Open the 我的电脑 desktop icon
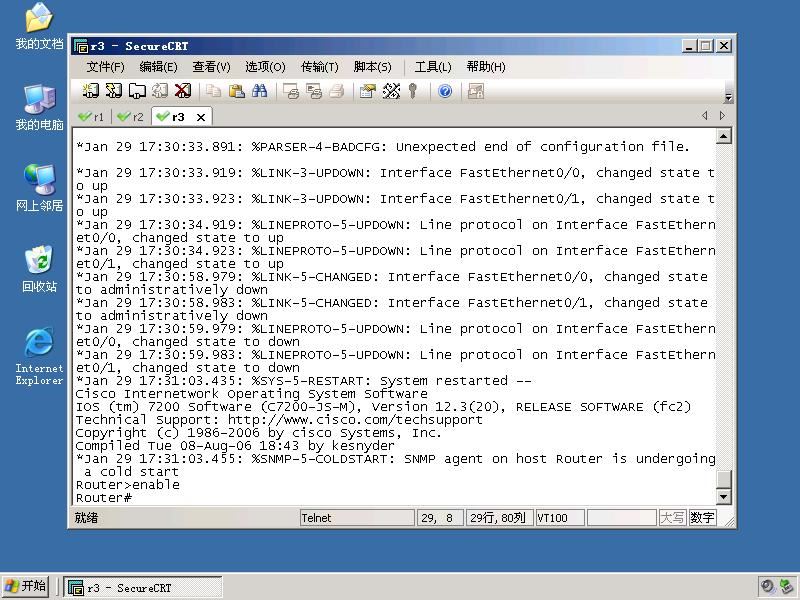 point(39,107)
